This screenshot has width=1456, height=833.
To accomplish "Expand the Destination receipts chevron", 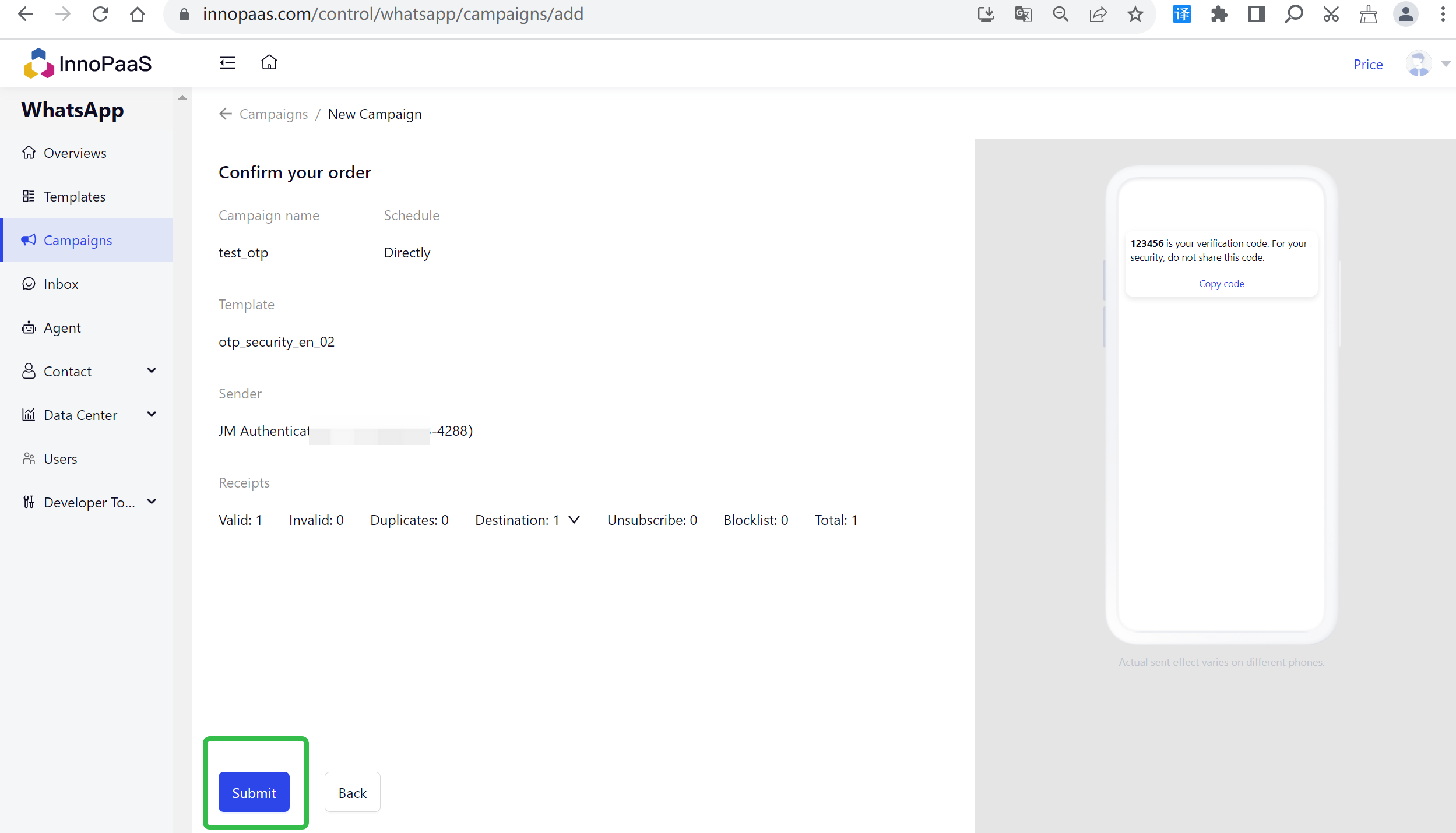I will click(x=574, y=520).
